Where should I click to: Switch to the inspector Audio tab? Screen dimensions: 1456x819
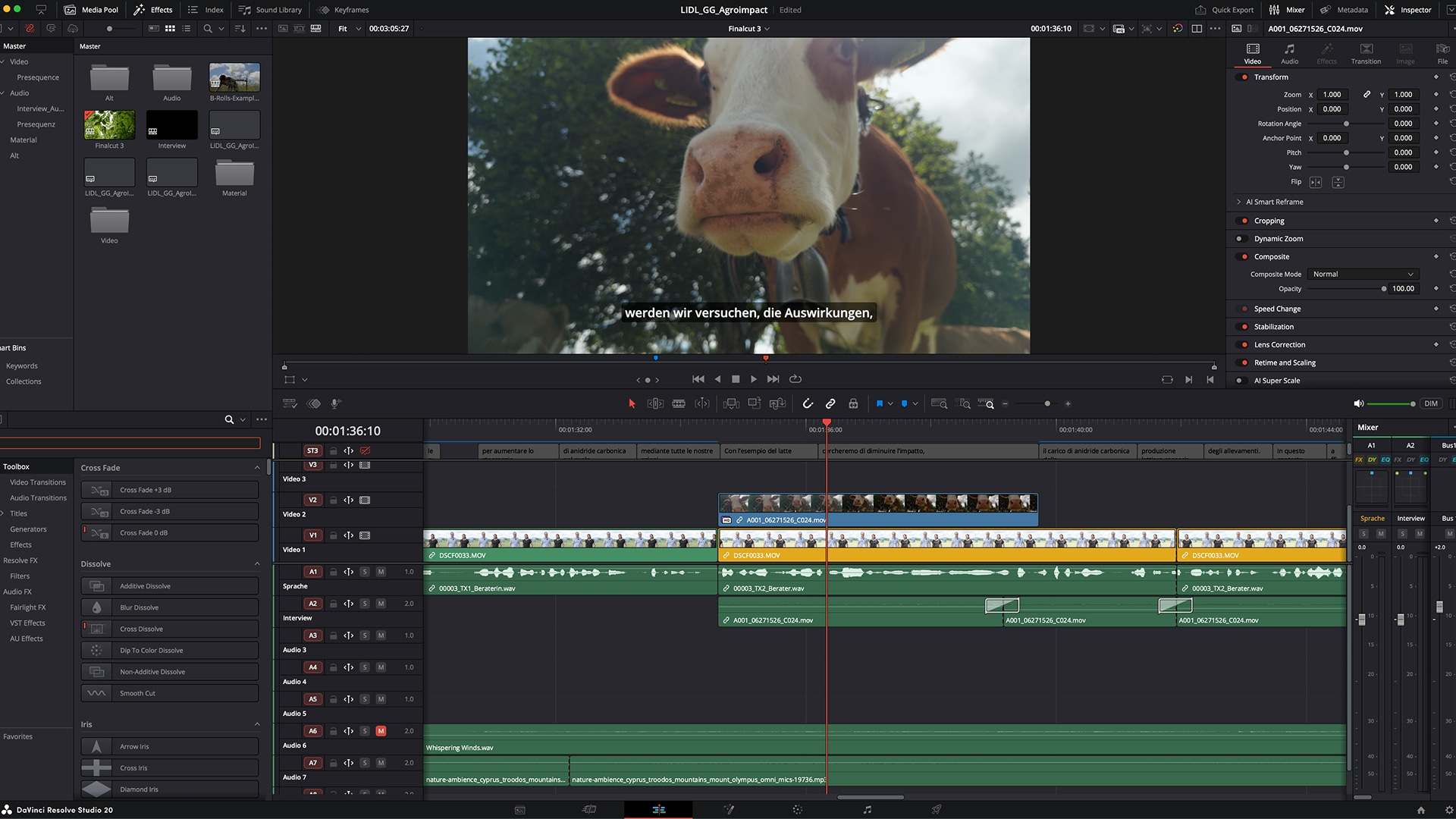[1289, 53]
